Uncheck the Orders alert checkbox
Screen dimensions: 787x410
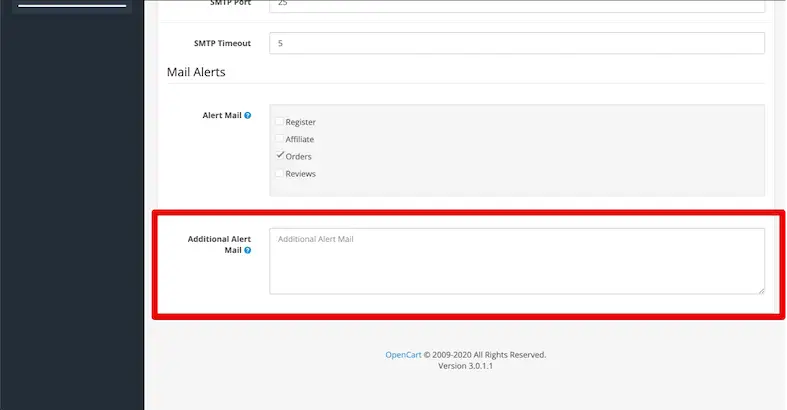280,156
